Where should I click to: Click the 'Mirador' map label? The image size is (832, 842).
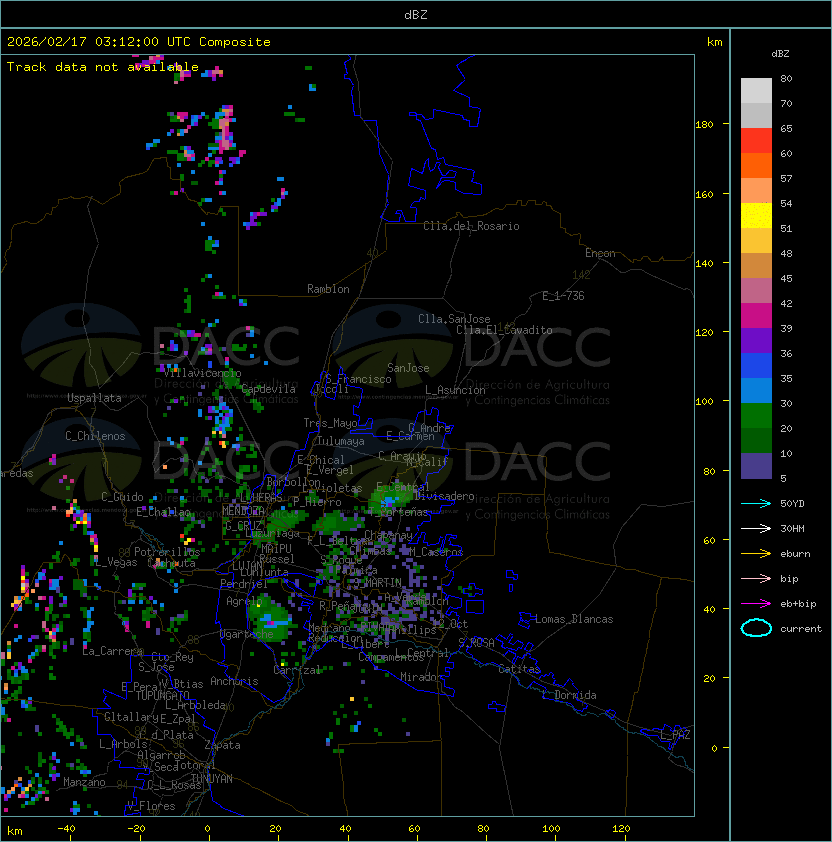coord(421,677)
